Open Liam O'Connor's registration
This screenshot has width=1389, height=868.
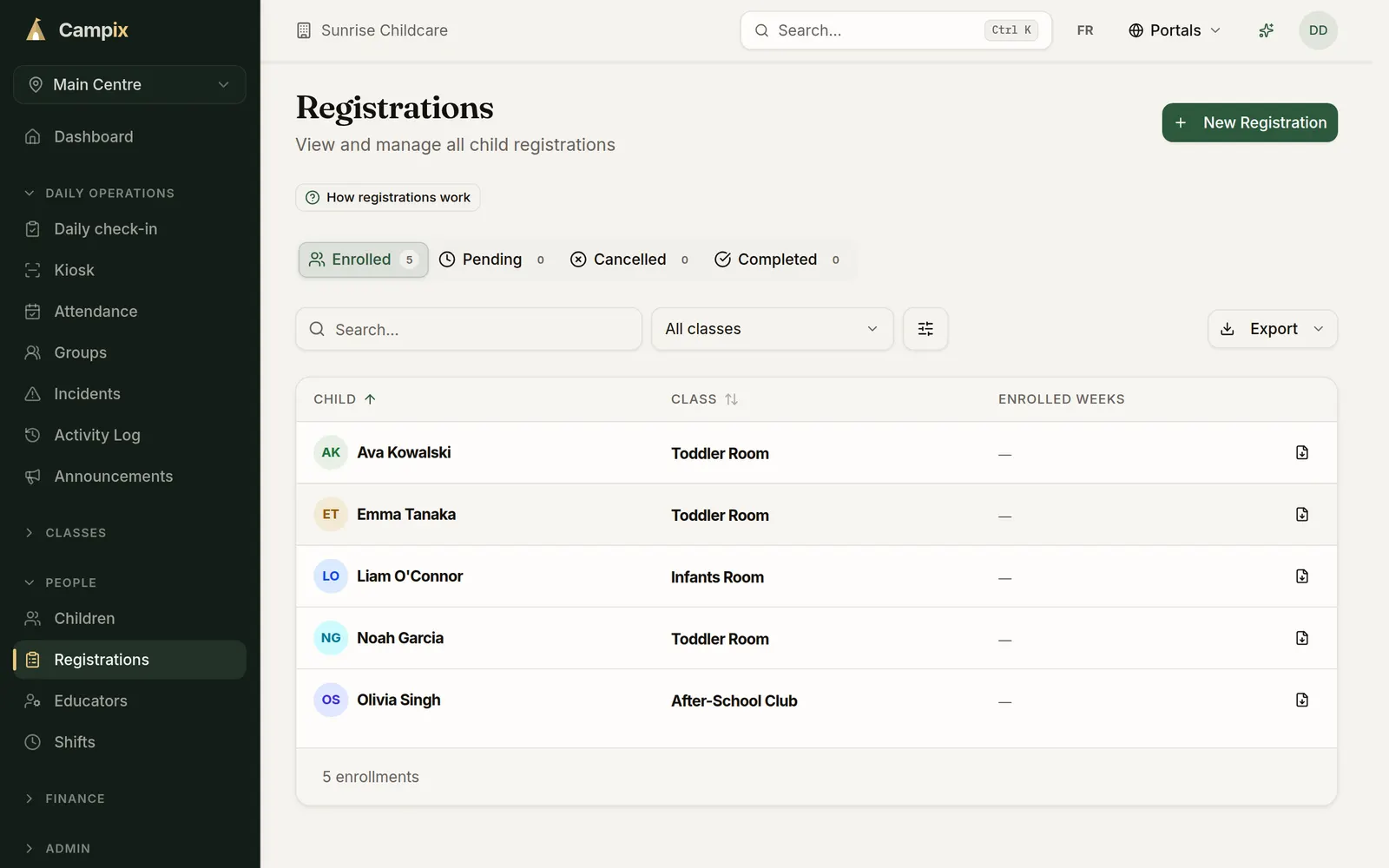[410, 576]
